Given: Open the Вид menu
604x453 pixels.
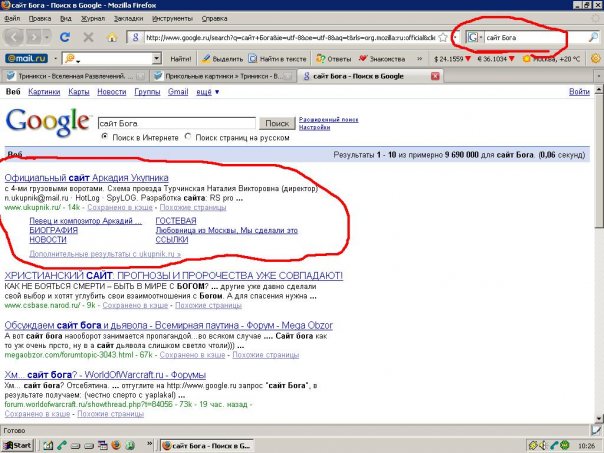Looking at the screenshot, I should (66, 18).
